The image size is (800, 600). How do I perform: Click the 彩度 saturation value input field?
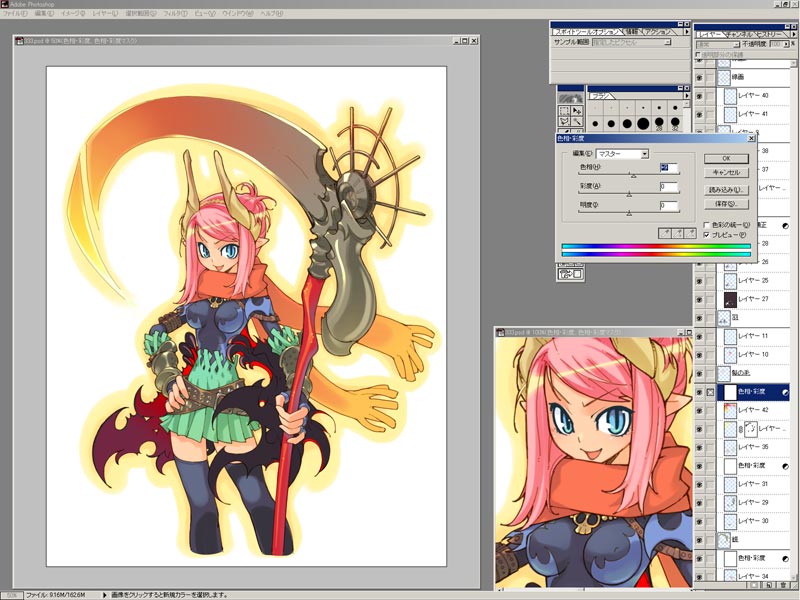pyautogui.click(x=669, y=187)
